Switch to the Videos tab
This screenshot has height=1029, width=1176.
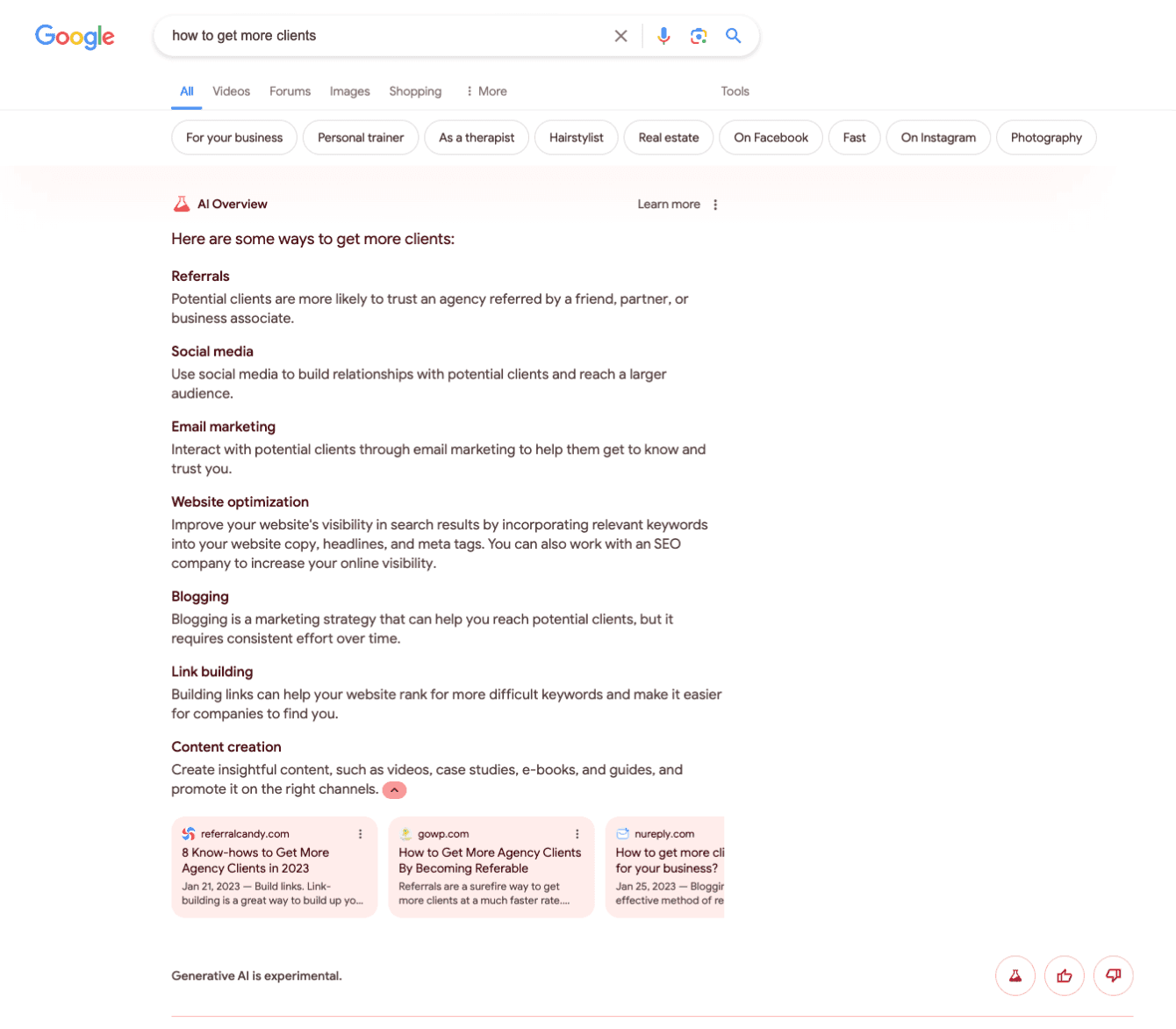click(232, 91)
